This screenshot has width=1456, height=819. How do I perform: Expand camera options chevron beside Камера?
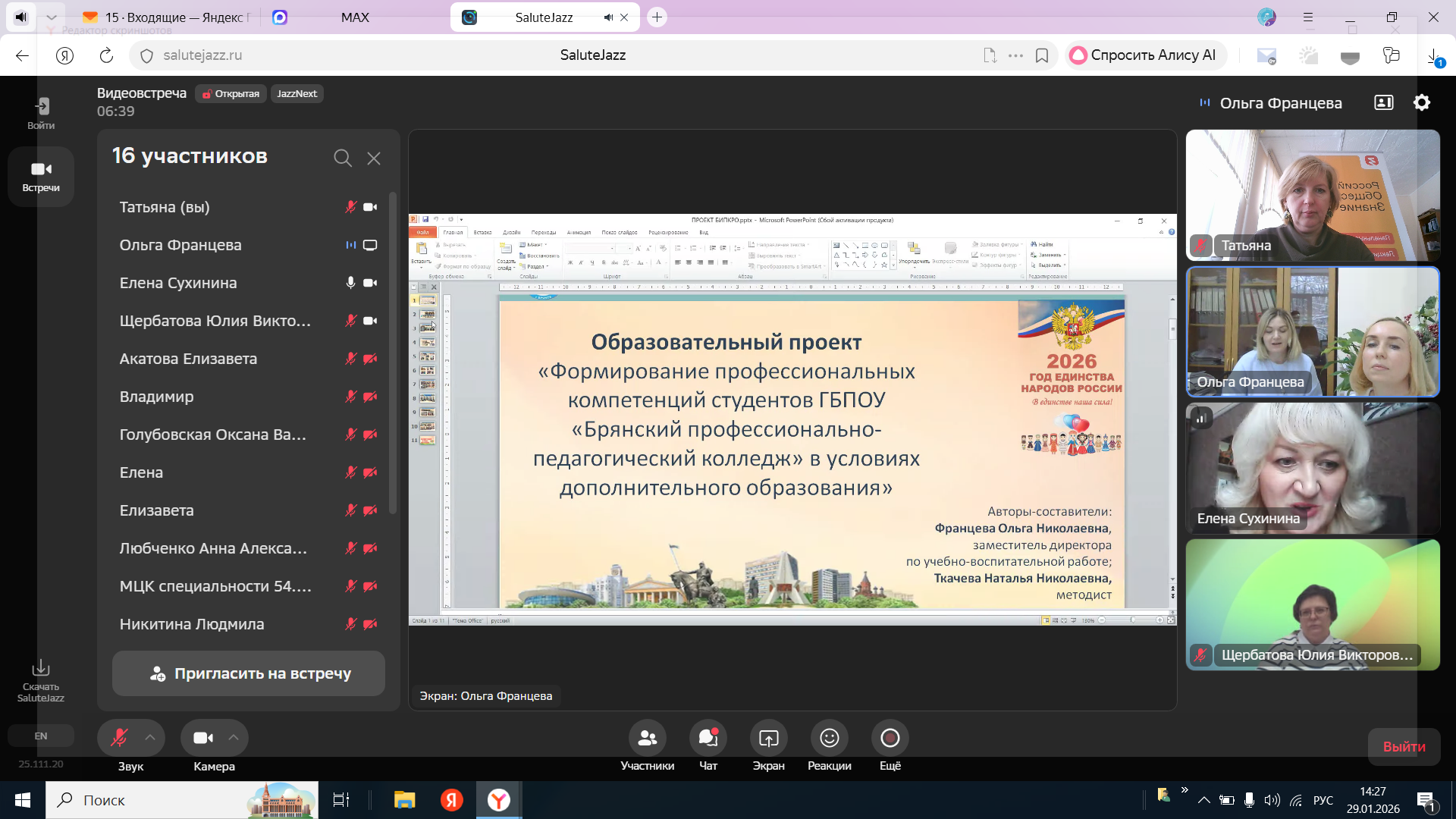[x=234, y=738]
